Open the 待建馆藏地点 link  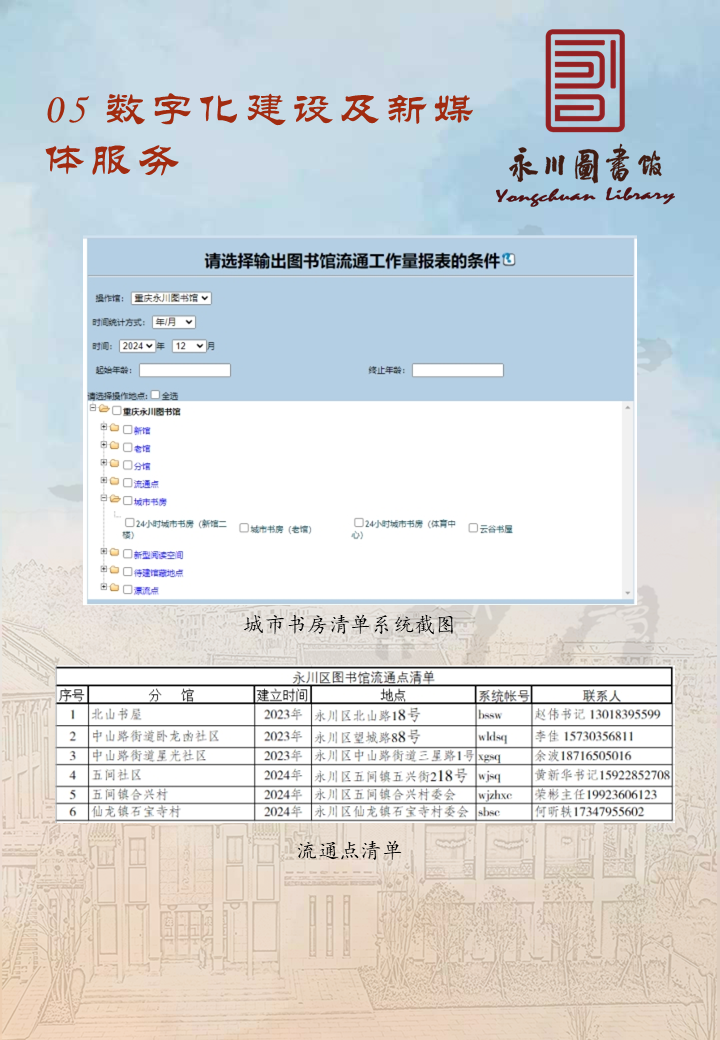[x=158, y=572]
